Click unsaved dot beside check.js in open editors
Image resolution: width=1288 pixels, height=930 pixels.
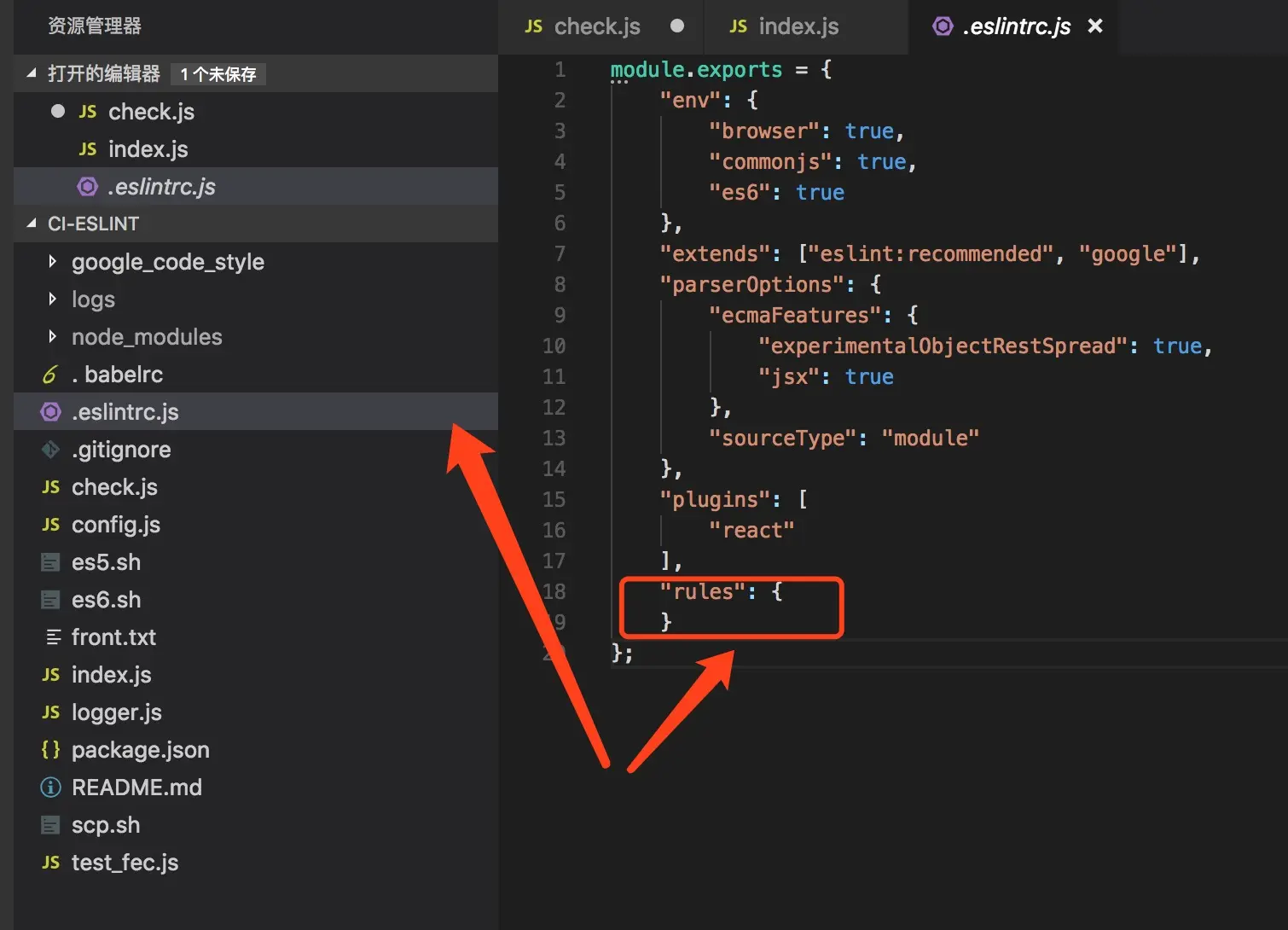tap(58, 111)
